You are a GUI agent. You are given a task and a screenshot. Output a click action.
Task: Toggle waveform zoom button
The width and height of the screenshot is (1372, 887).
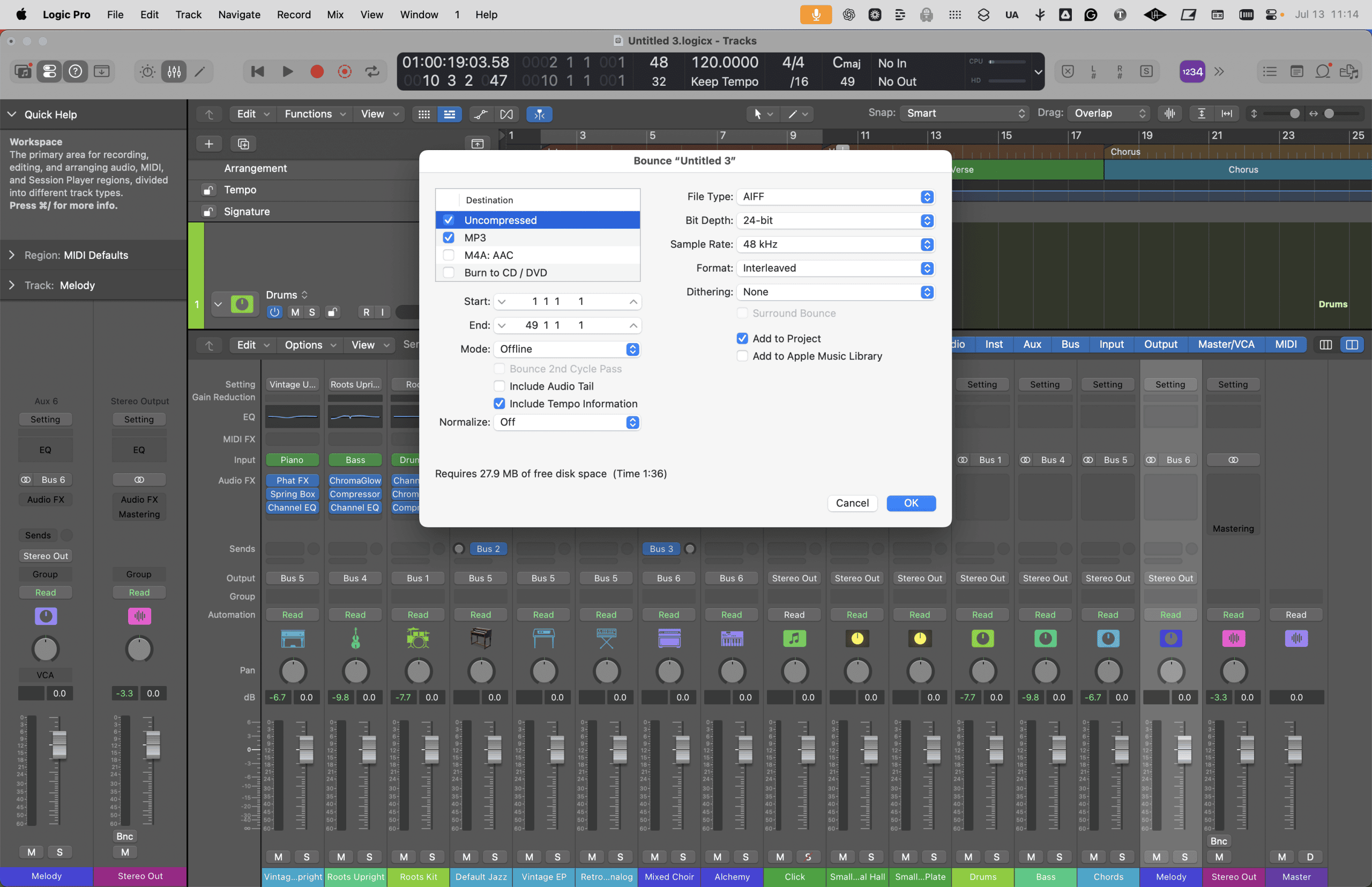click(x=1169, y=114)
